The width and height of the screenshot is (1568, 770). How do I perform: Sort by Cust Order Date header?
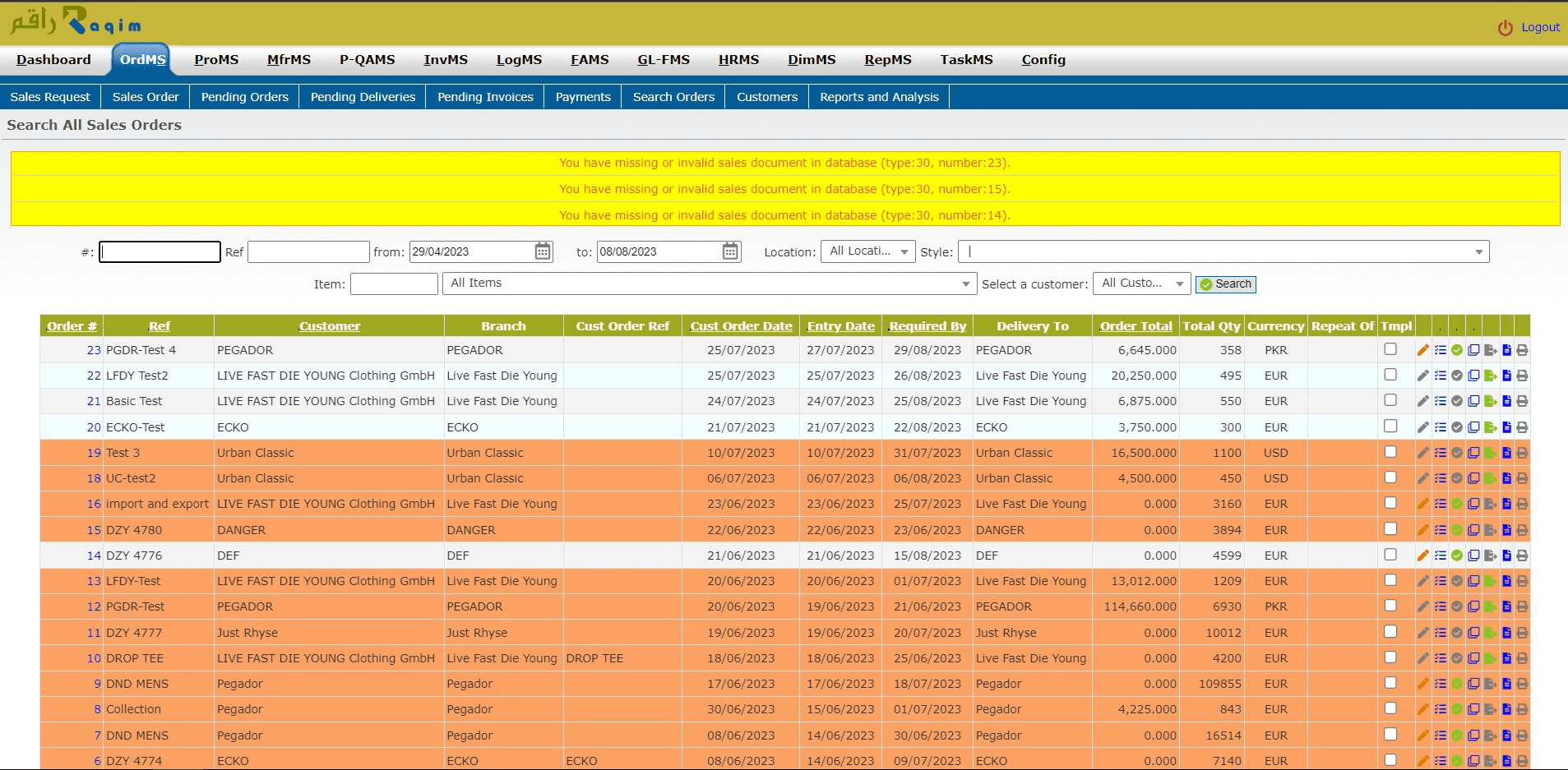point(741,326)
